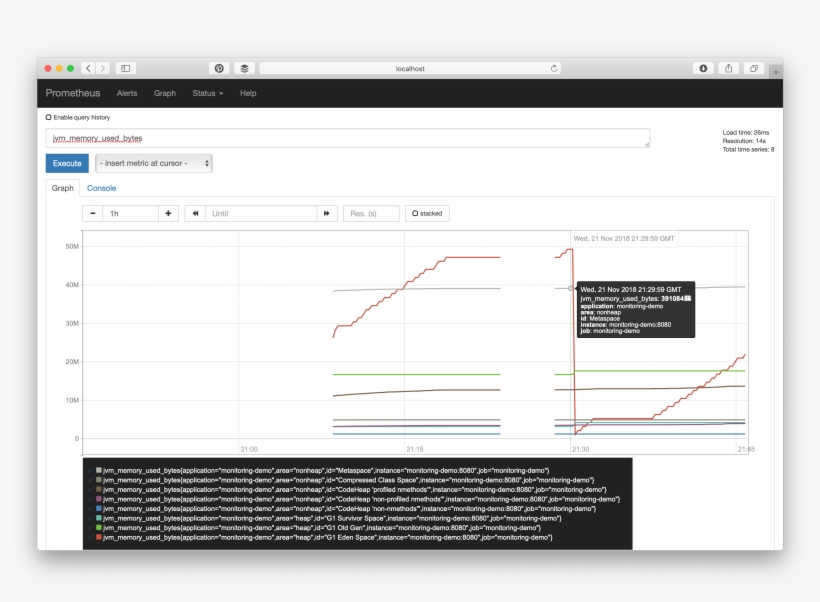
Task: Toggle G1 Eden Space series in legend
Action: click(98, 537)
